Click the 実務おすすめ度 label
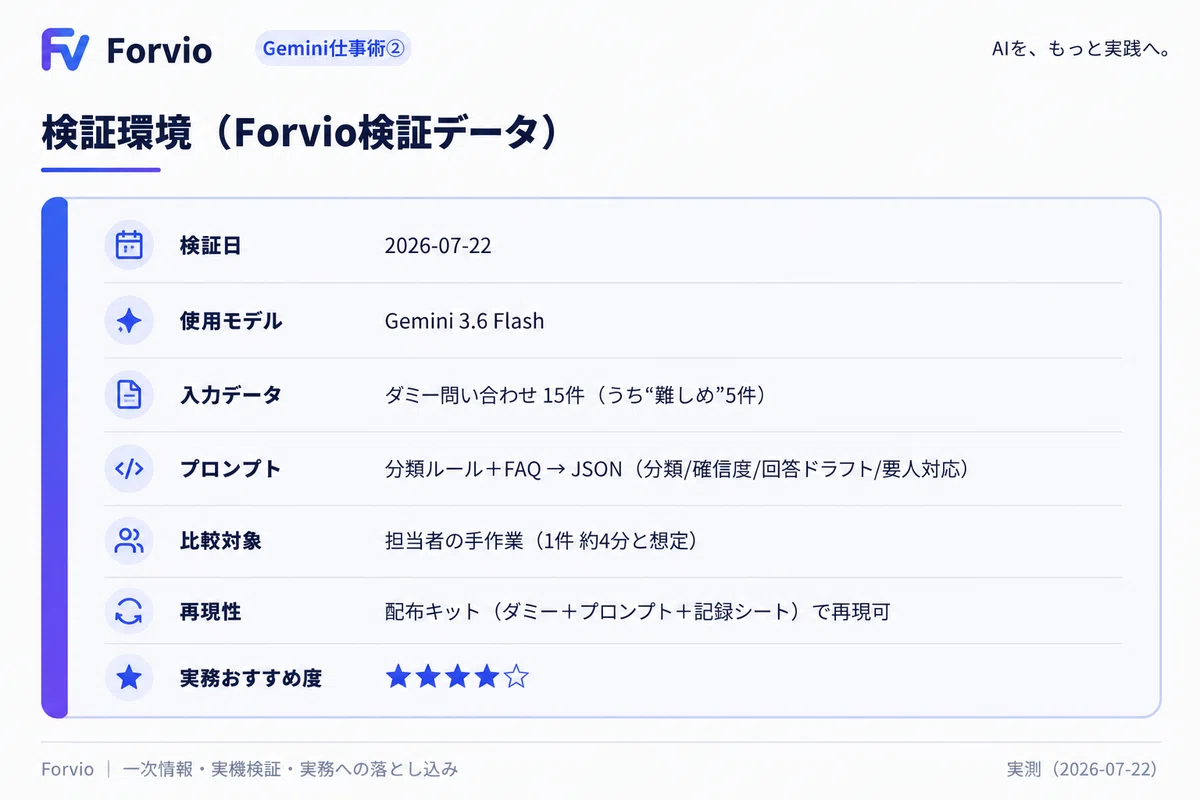The image size is (1200, 800). click(251, 678)
